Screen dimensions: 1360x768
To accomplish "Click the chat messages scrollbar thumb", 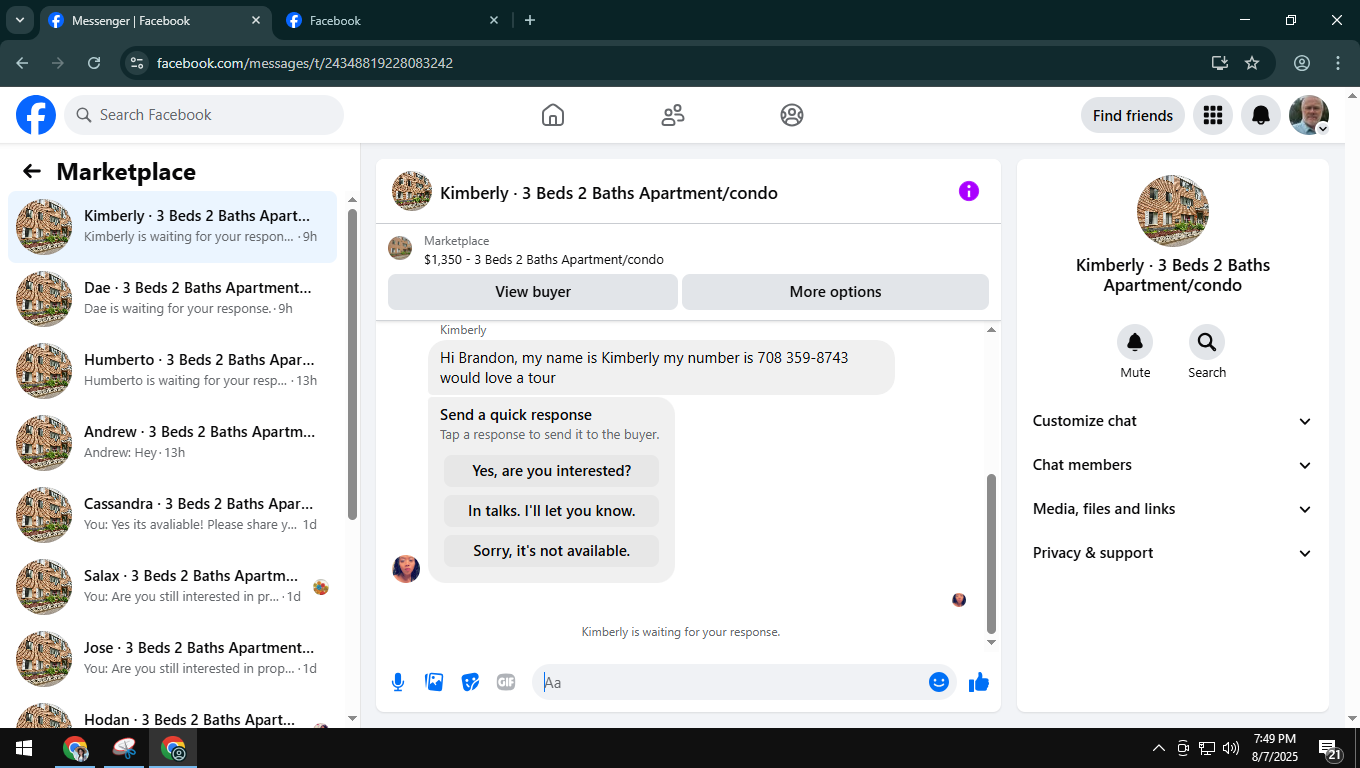I will coord(992,553).
